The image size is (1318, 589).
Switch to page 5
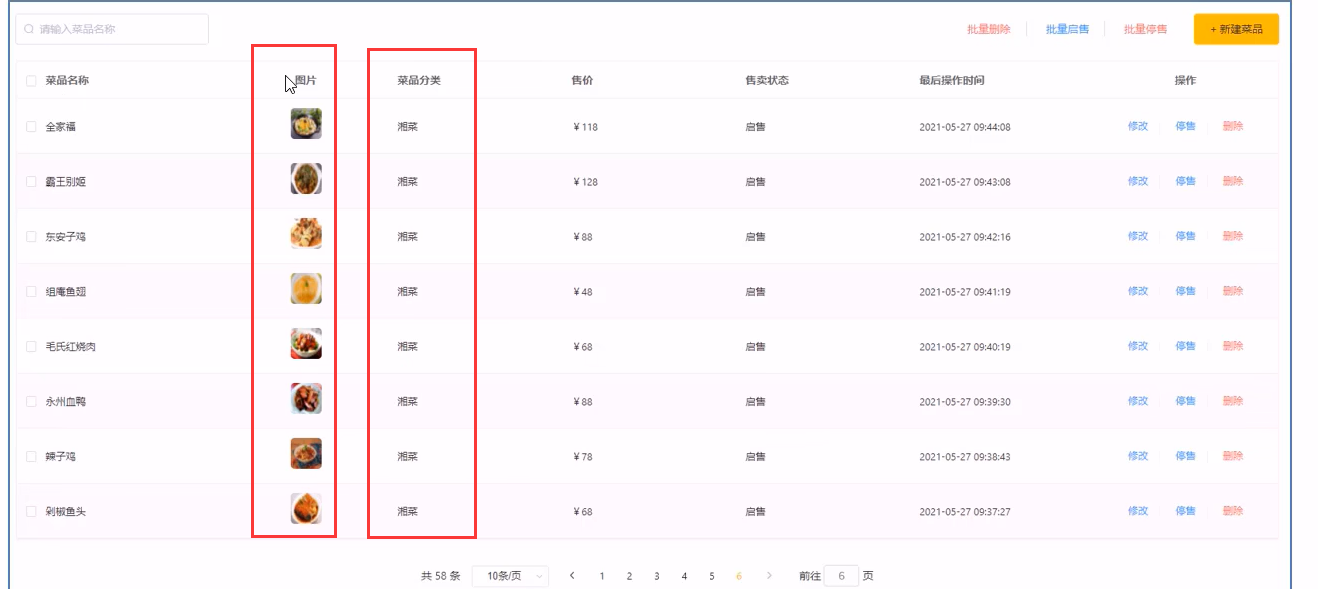pos(712,576)
